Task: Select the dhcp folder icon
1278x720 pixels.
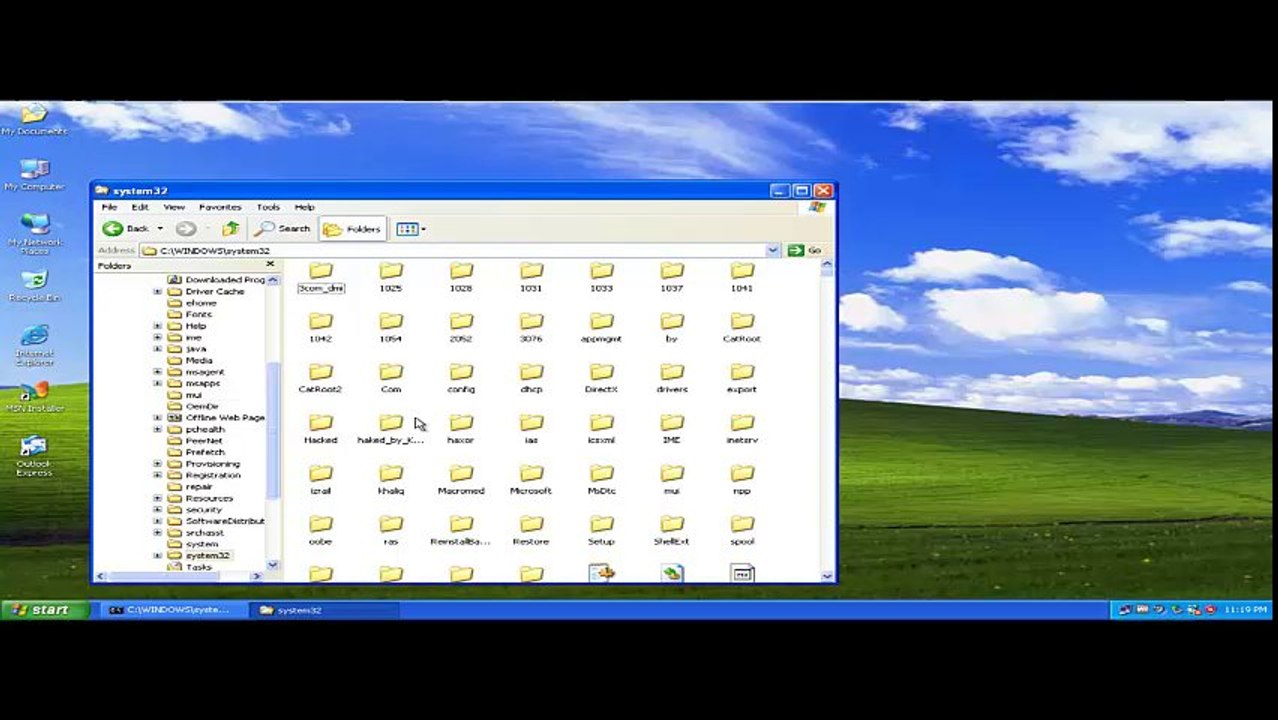Action: tap(531, 372)
